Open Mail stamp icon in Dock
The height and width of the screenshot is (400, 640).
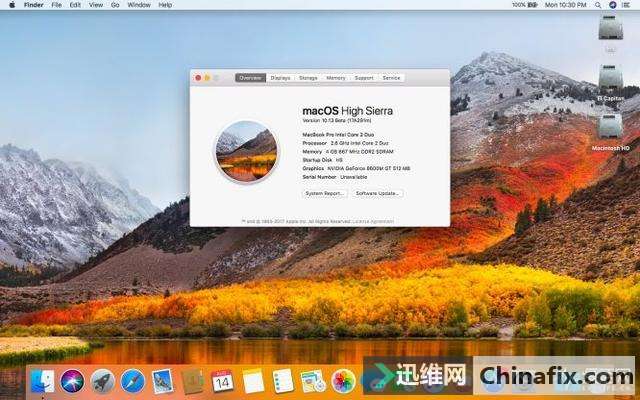(x=162, y=381)
